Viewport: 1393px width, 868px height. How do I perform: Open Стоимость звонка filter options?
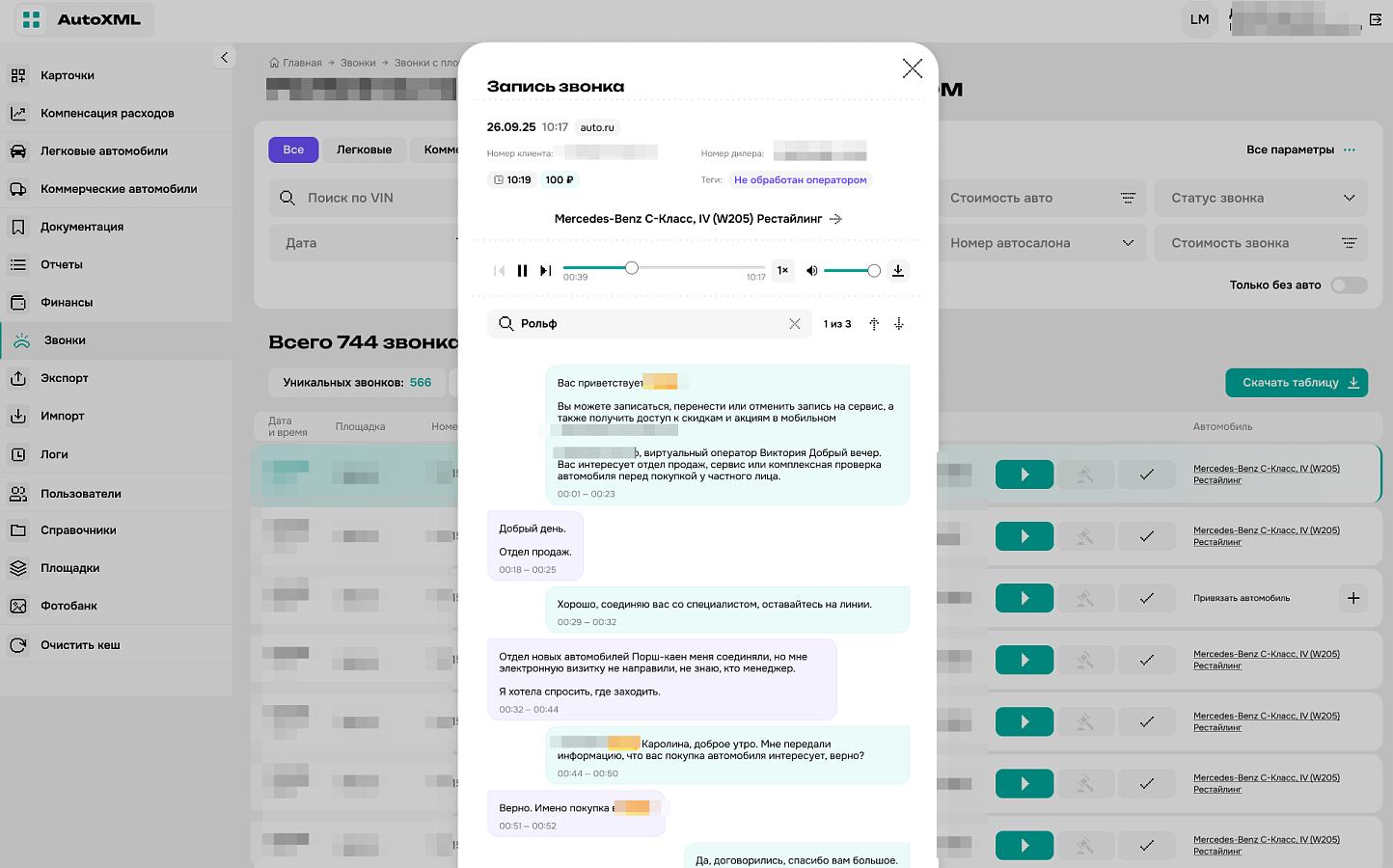tap(1262, 243)
